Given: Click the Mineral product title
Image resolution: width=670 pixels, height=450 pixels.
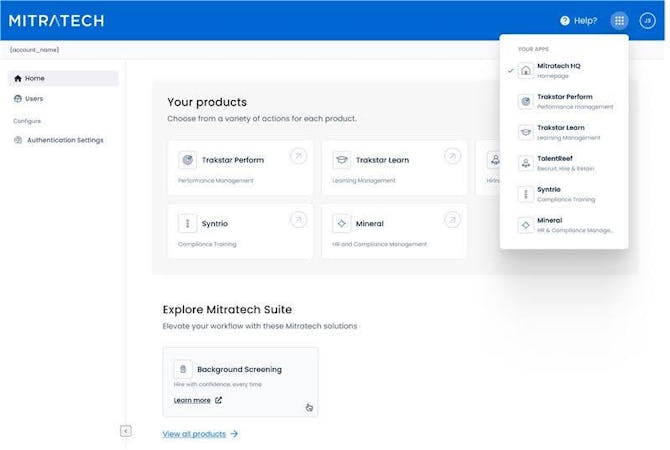Looking at the screenshot, I should 370,224.
